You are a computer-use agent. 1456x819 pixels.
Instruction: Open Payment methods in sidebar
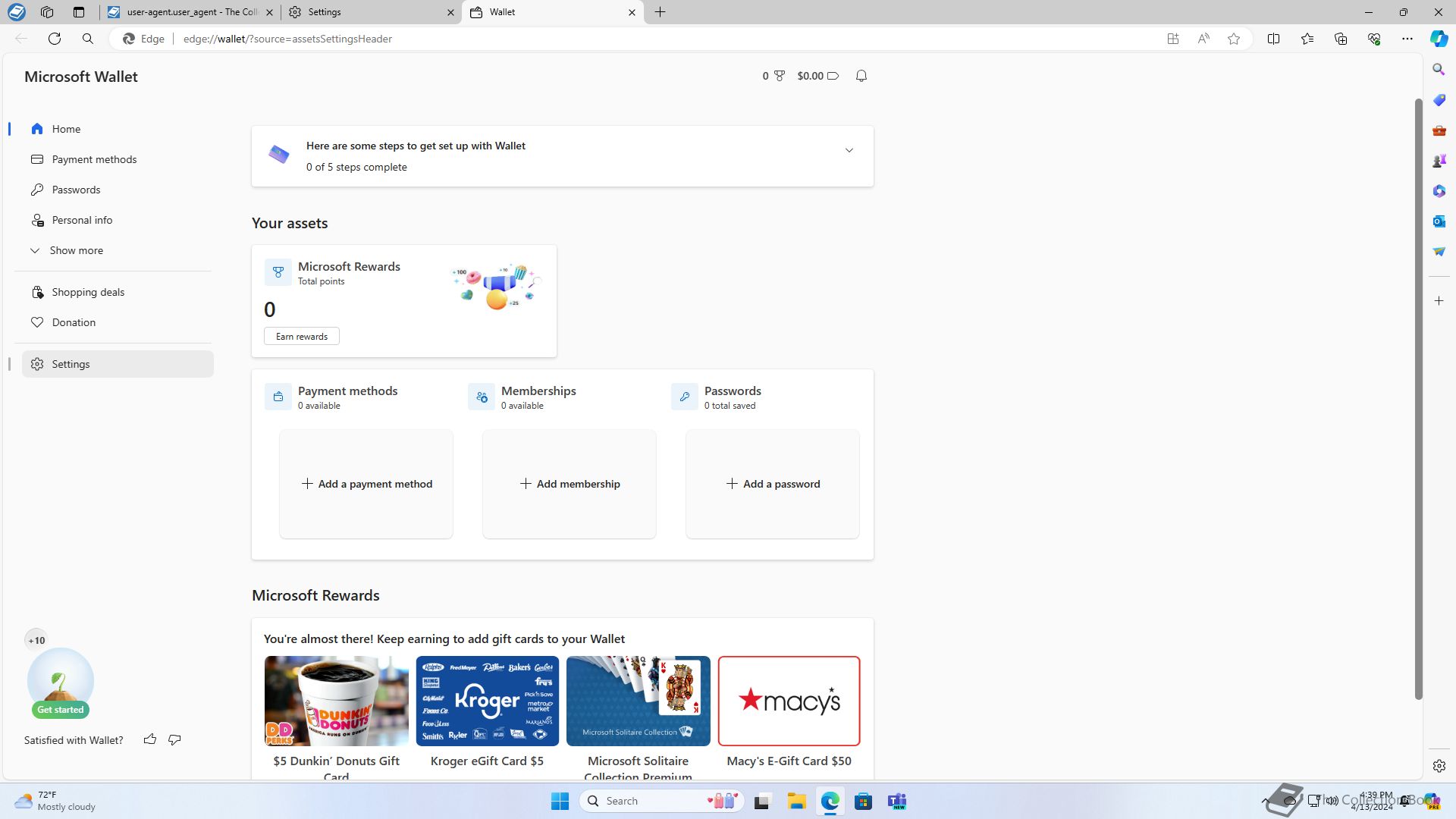118,159
